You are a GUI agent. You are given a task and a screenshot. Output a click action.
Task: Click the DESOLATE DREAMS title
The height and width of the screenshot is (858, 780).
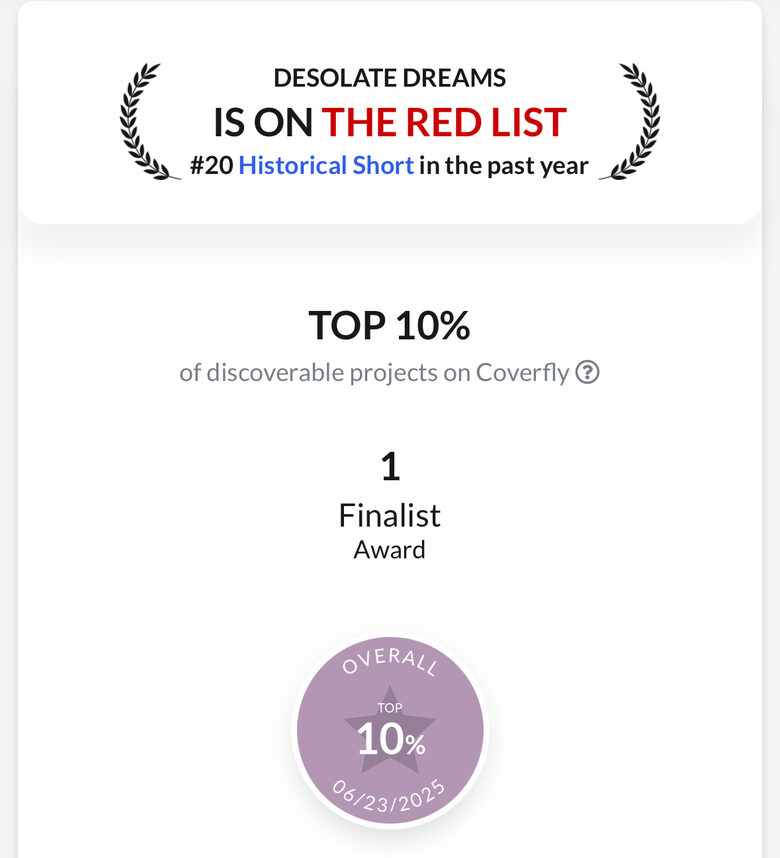[x=390, y=78]
